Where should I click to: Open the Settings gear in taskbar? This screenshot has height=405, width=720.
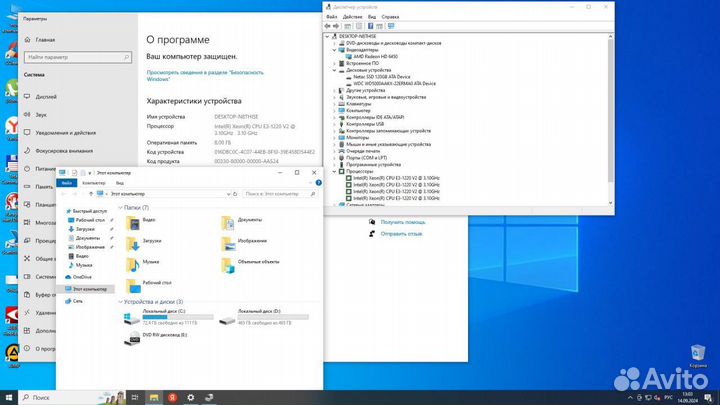191,398
